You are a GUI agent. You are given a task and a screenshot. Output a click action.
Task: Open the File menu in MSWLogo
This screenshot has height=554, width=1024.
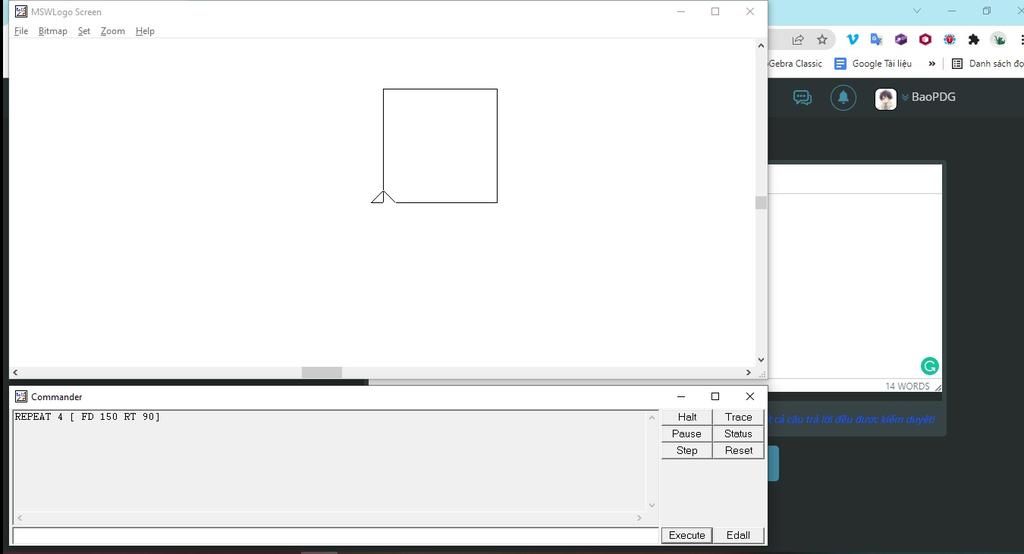21,31
